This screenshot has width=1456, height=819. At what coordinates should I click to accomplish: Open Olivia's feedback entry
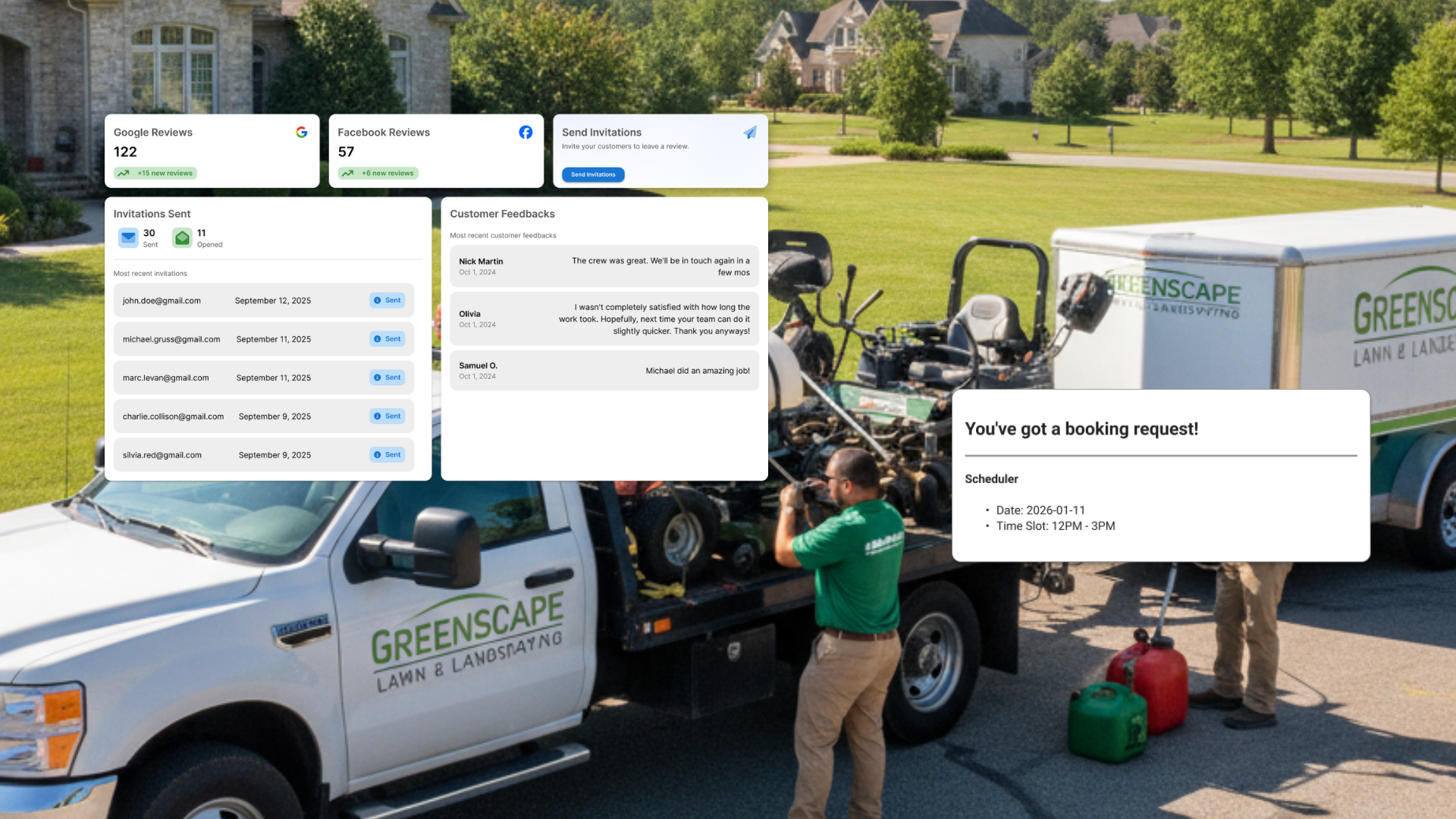click(x=604, y=318)
